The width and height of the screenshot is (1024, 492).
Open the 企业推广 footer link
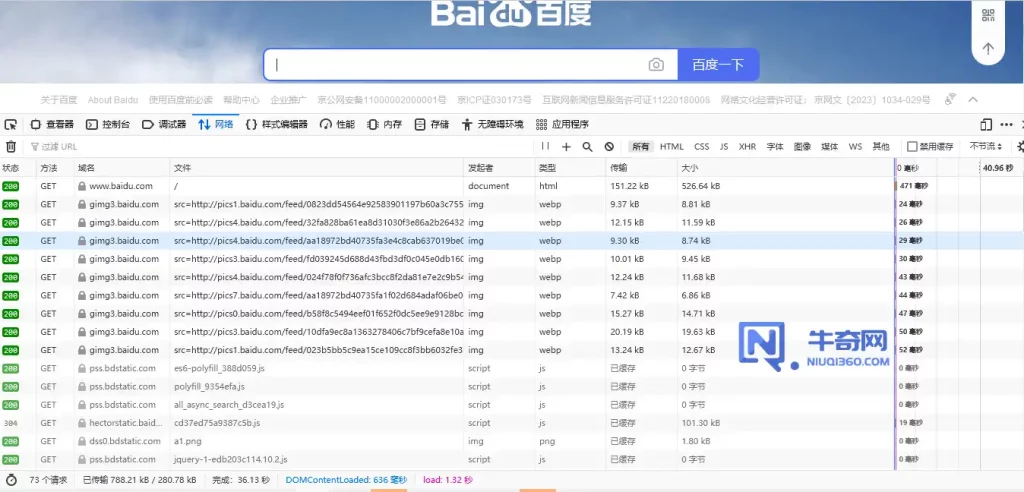[289, 100]
